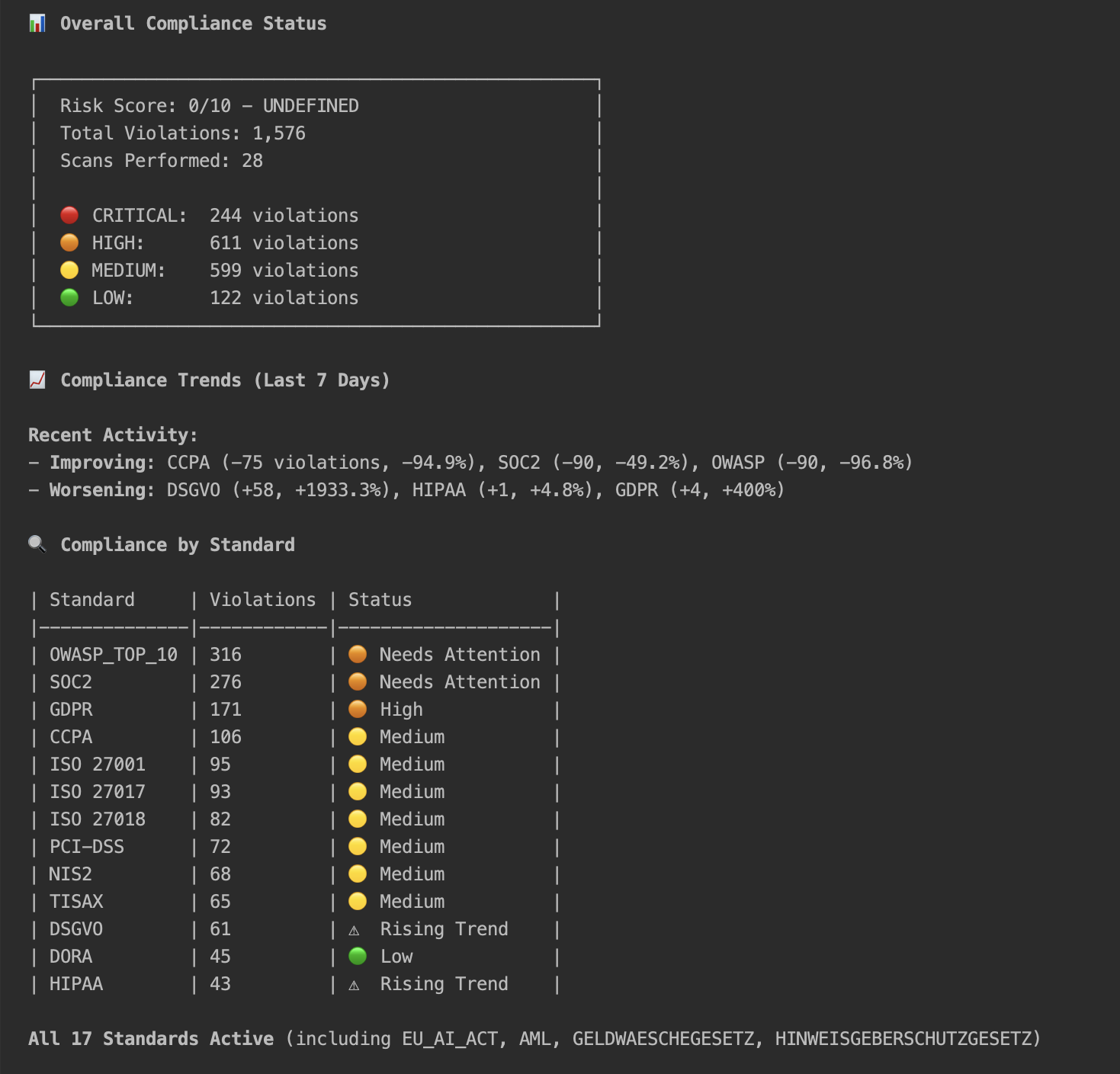Click the orange status dot in GDPR row

coord(358,709)
